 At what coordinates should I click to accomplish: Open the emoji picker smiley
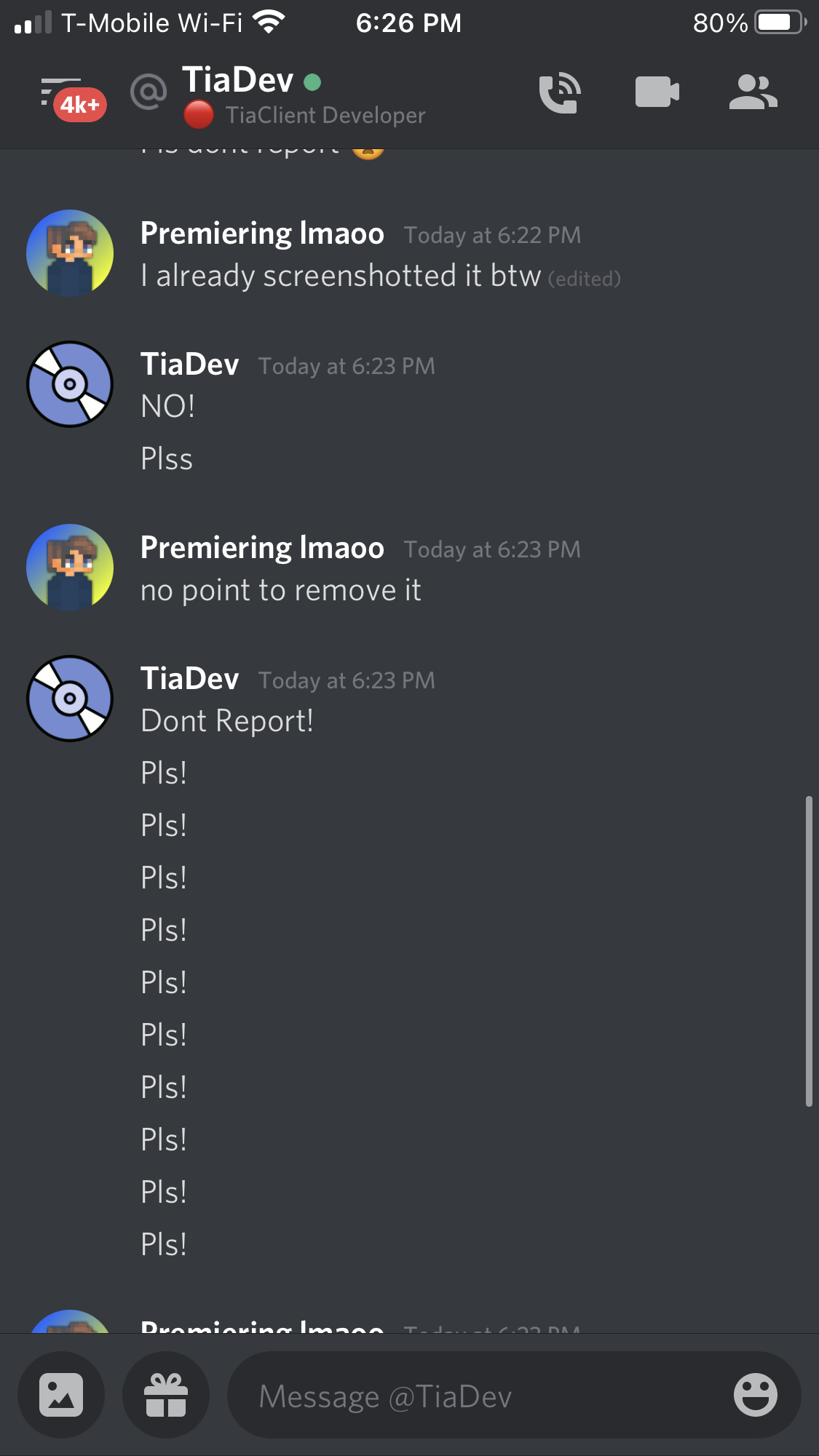755,1395
